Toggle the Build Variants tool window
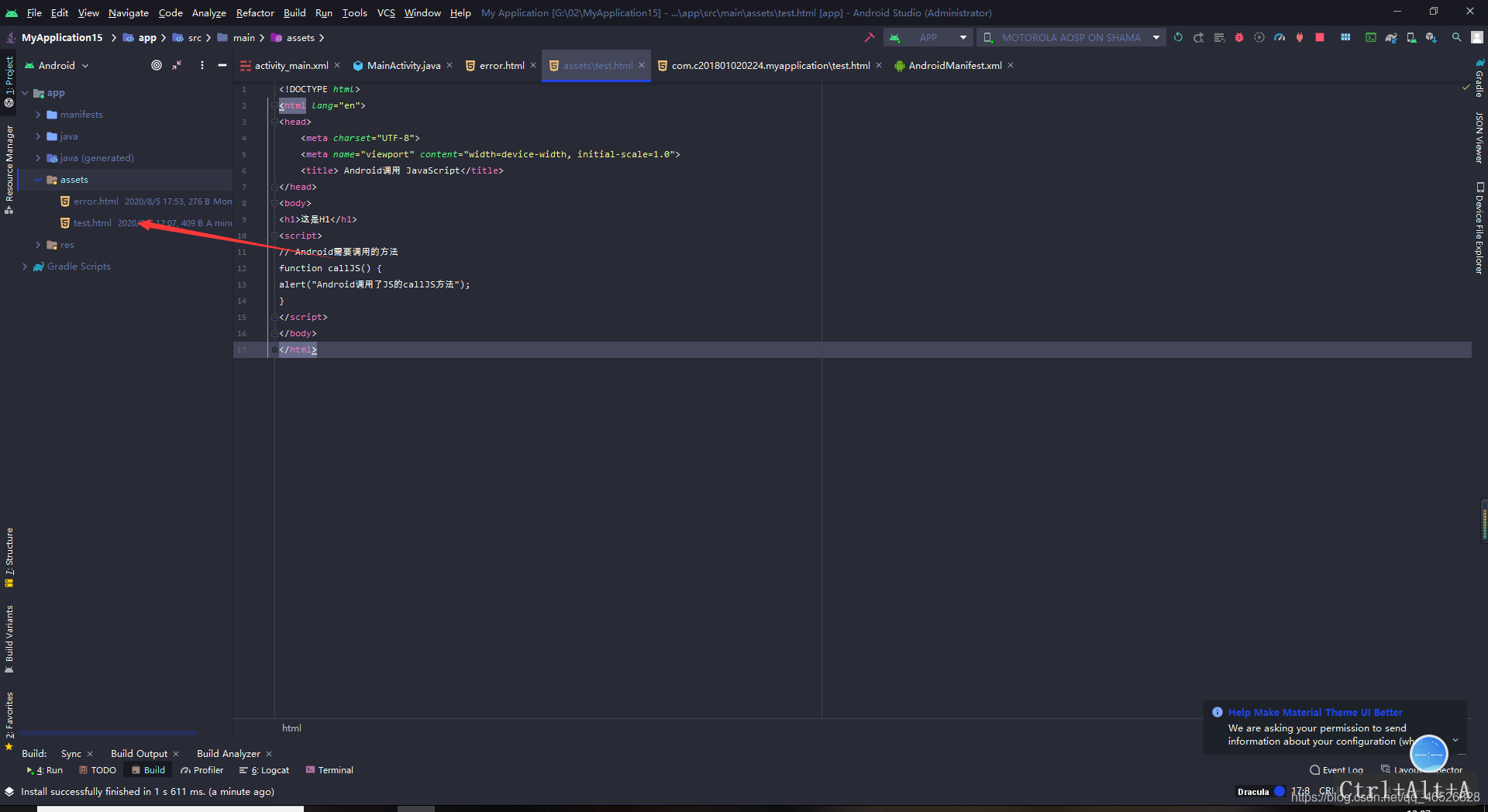Image resolution: width=1488 pixels, height=812 pixels. tap(9, 639)
